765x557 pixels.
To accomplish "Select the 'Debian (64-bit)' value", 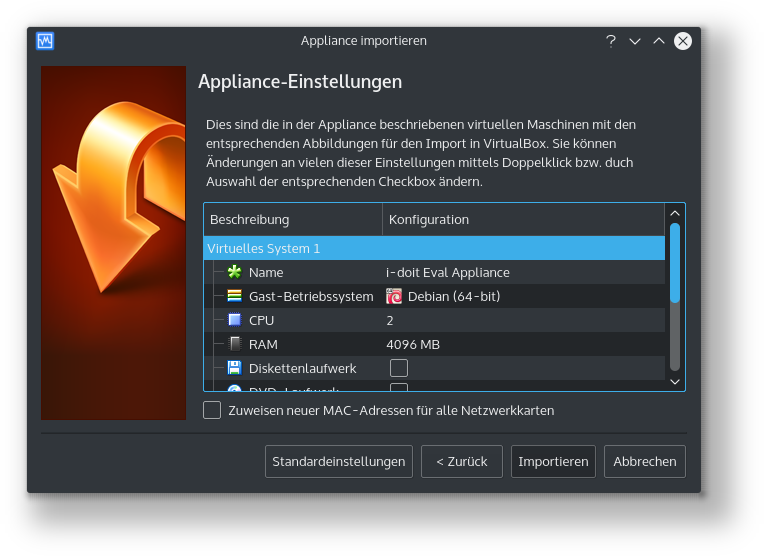I will coord(454,296).
